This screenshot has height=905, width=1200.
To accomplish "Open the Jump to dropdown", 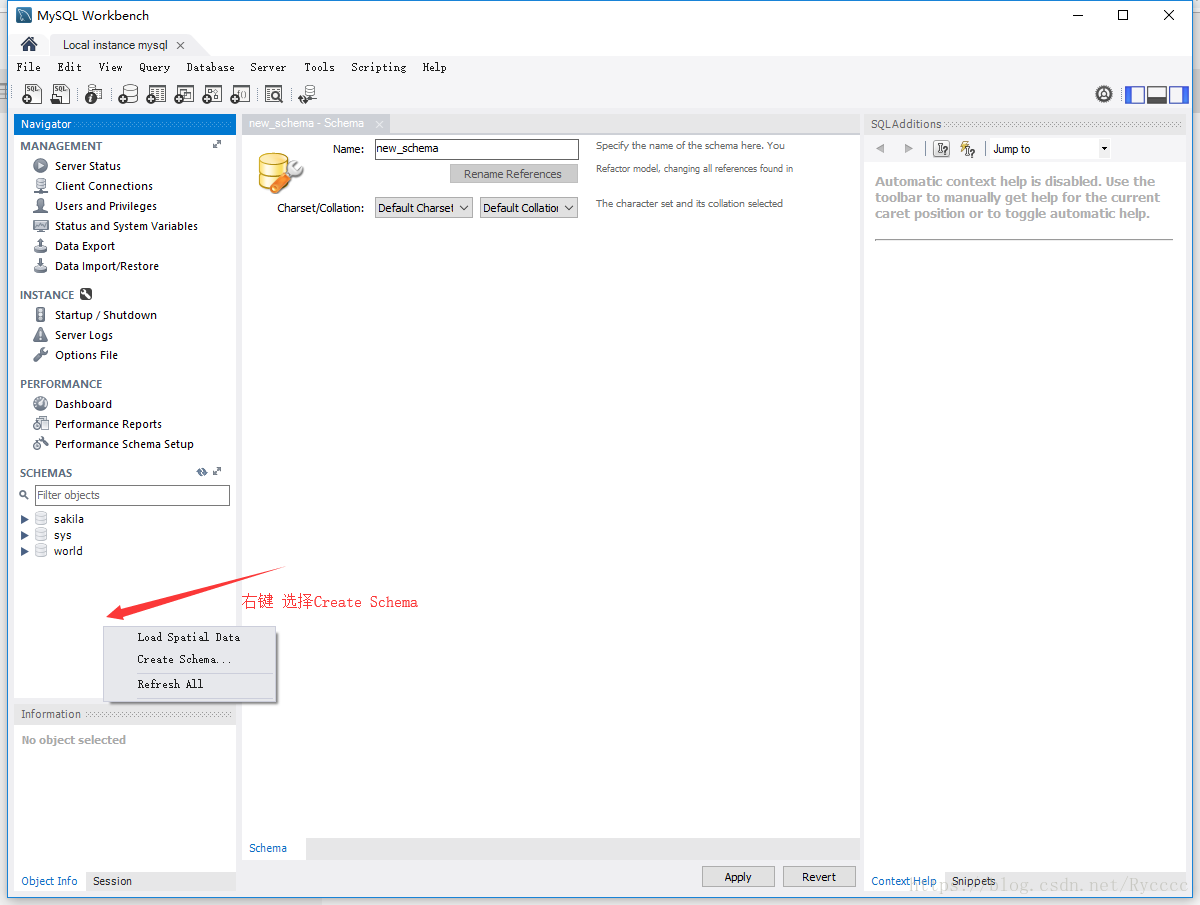I will pos(1050,149).
